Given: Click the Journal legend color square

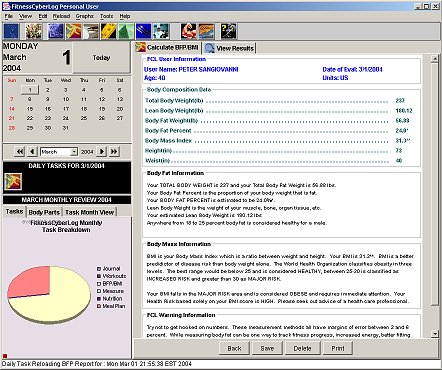Looking at the screenshot, I should (x=99, y=269).
